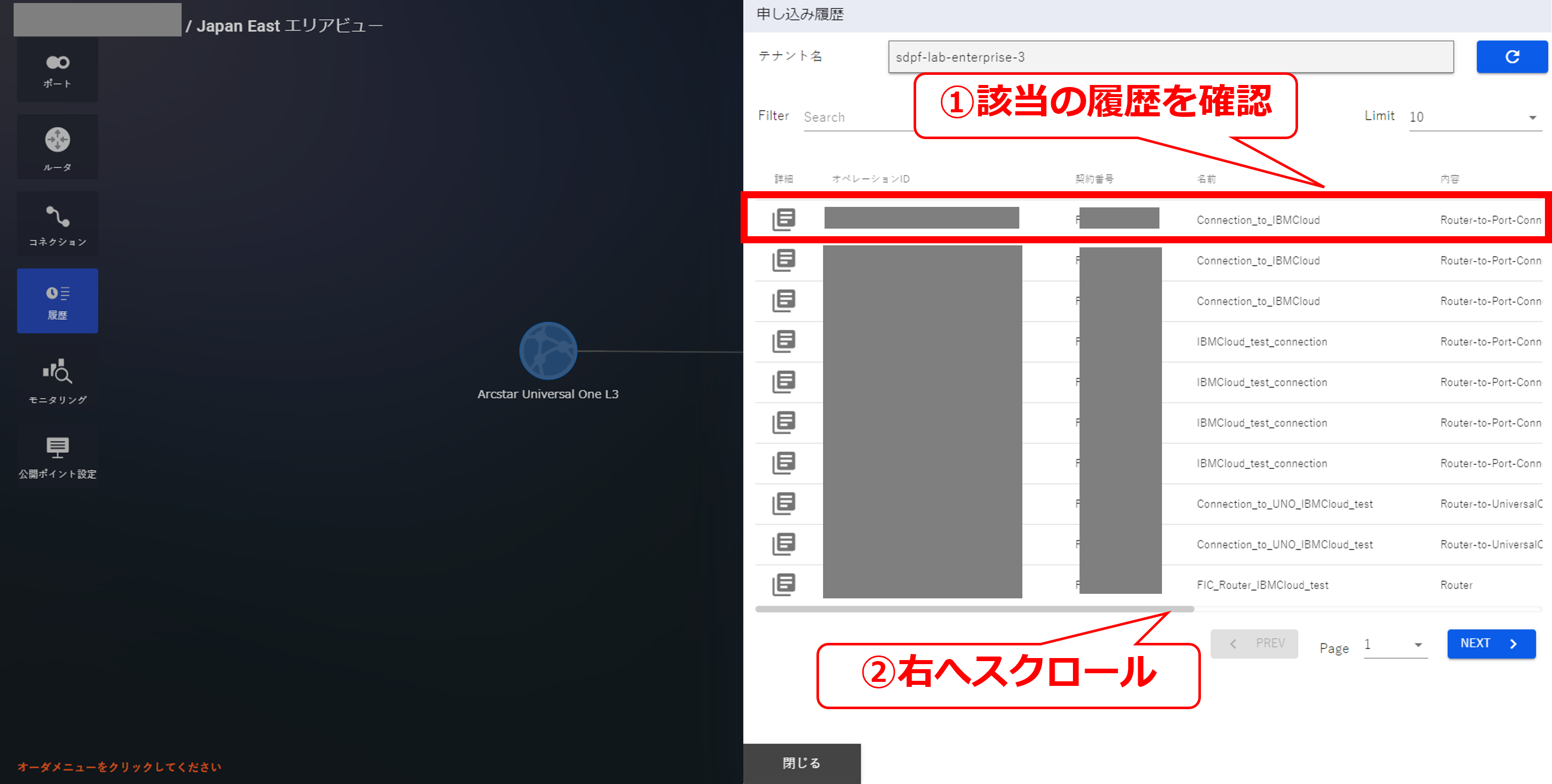Click the blue refresh button
The width and height of the screenshot is (1552, 784).
[1511, 57]
